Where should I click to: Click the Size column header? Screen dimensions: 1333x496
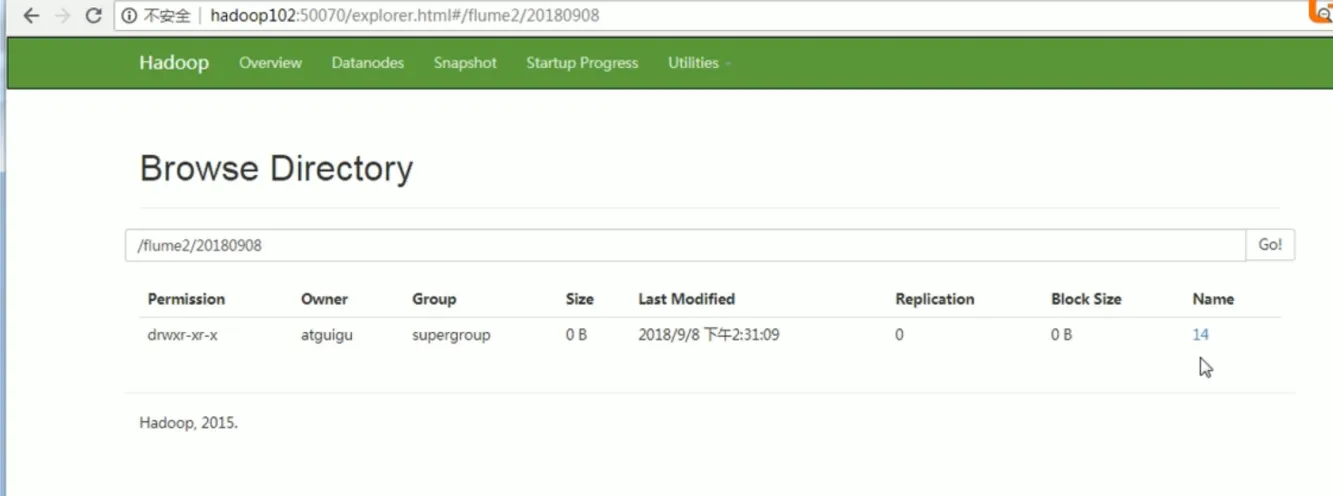pos(579,299)
